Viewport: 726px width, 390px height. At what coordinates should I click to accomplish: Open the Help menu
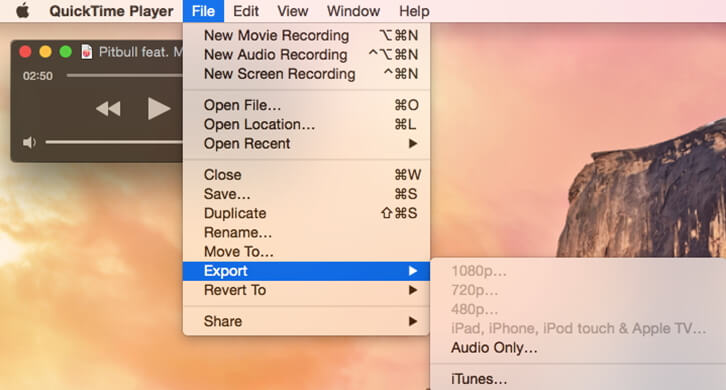coord(414,11)
